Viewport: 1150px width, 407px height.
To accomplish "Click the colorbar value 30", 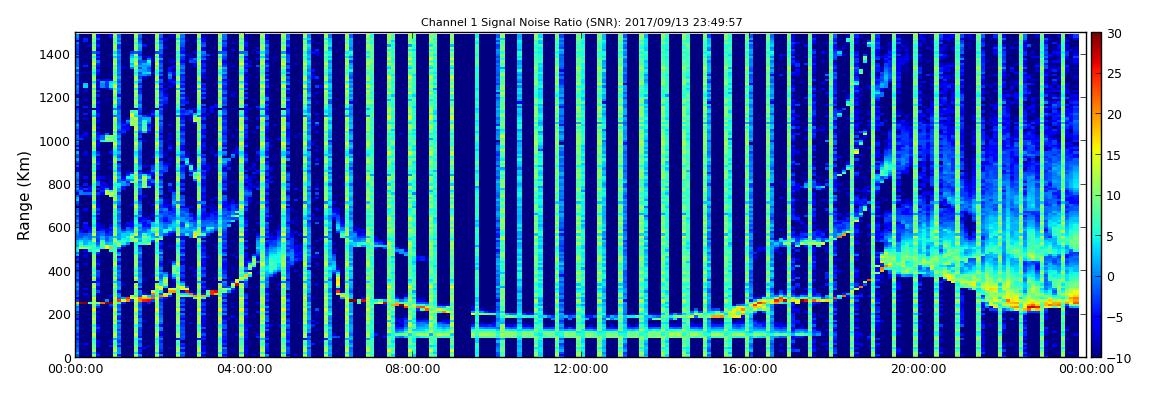I will [x=1114, y=34].
